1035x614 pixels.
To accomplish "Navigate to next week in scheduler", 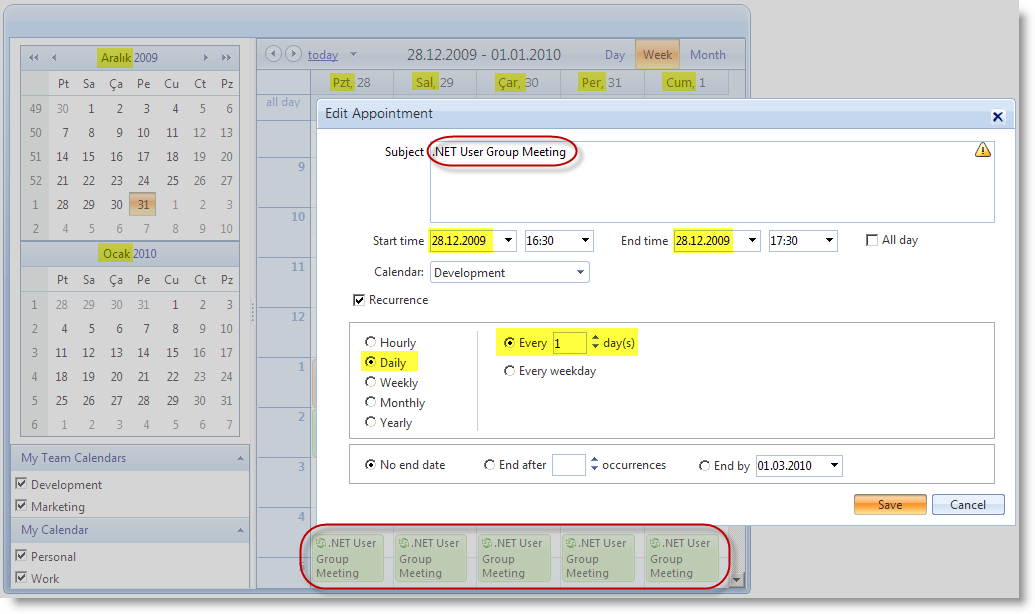I will [x=293, y=53].
